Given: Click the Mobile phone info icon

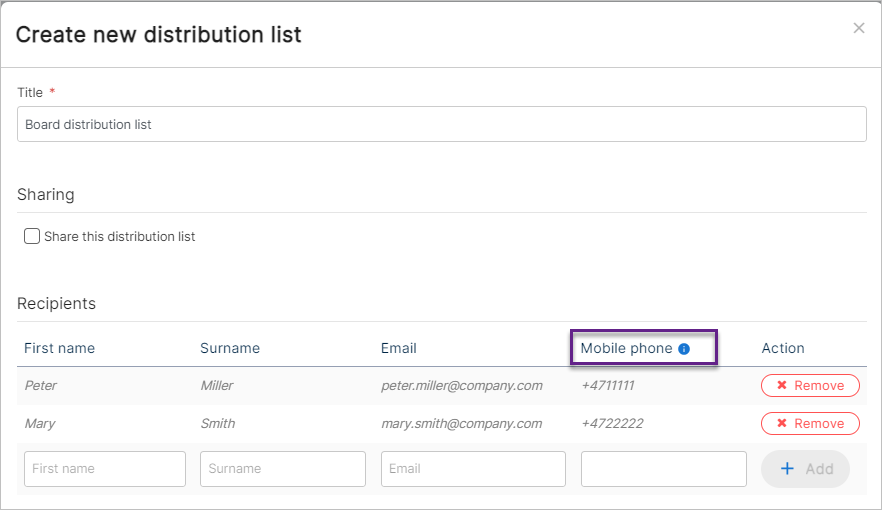Looking at the screenshot, I should (684, 349).
